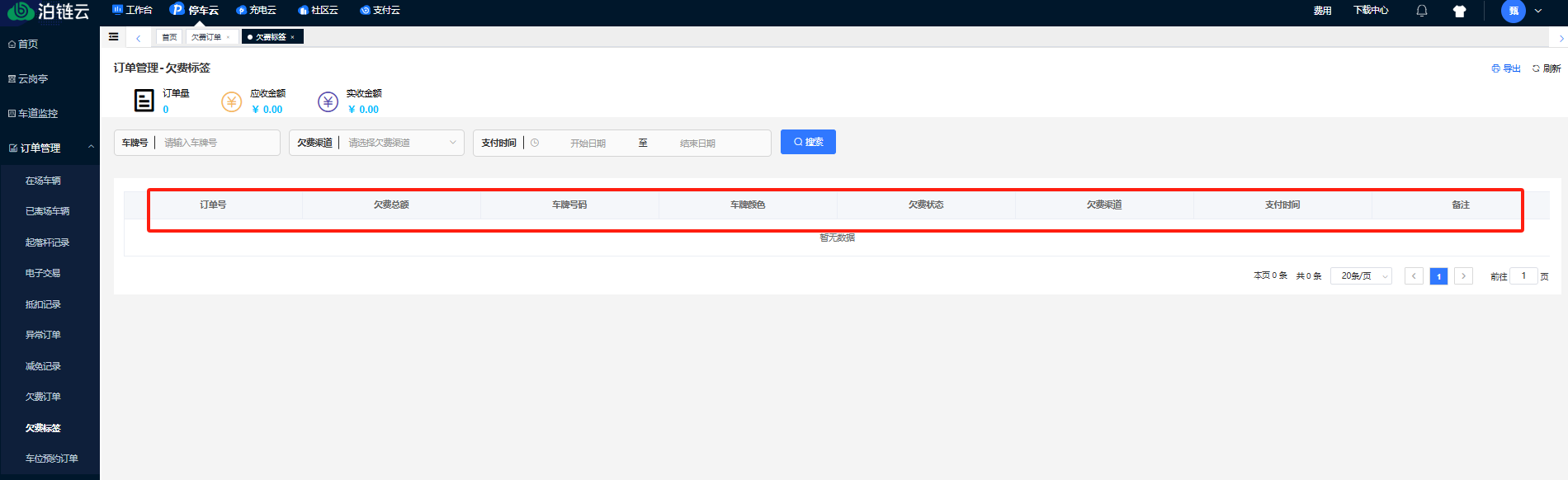Go to previous page arrow
The height and width of the screenshot is (480, 1568).
[1414, 276]
